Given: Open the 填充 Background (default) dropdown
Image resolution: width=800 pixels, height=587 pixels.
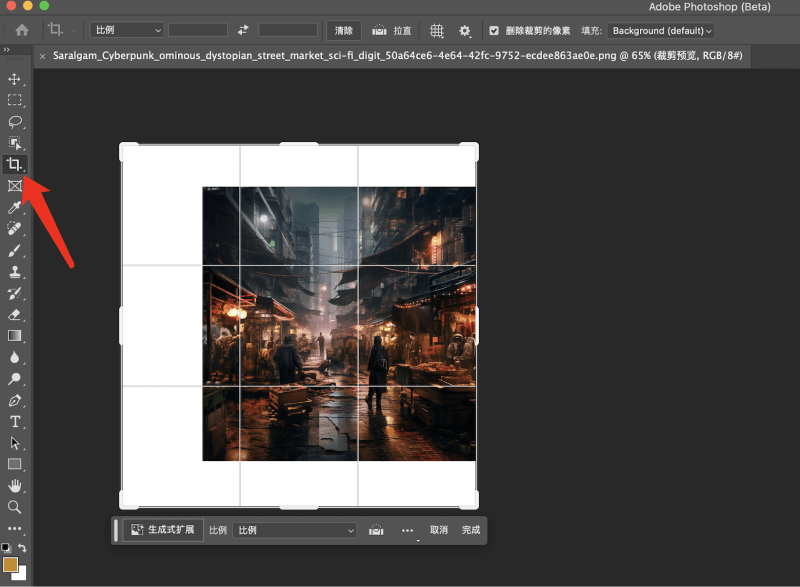Looking at the screenshot, I should [x=660, y=30].
